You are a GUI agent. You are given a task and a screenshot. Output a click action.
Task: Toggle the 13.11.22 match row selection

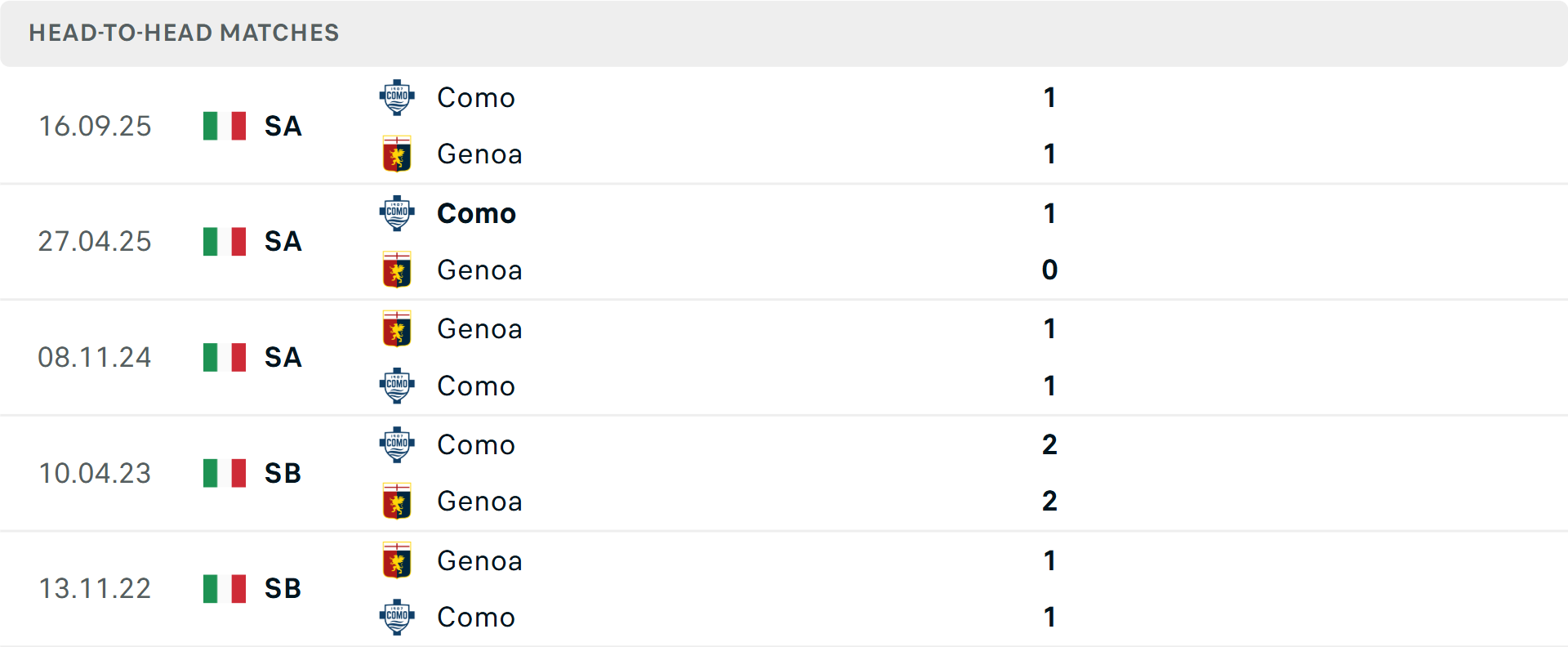click(x=784, y=588)
